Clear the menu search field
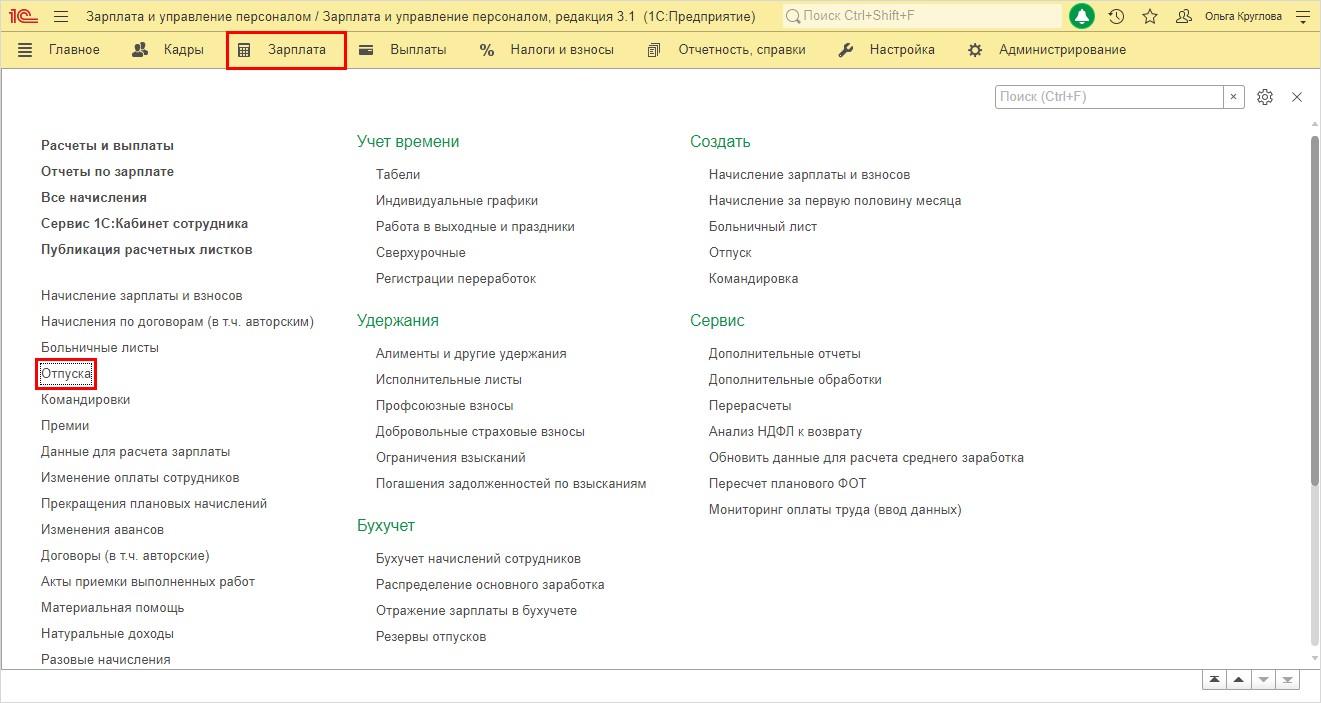1321x703 pixels. [1234, 97]
